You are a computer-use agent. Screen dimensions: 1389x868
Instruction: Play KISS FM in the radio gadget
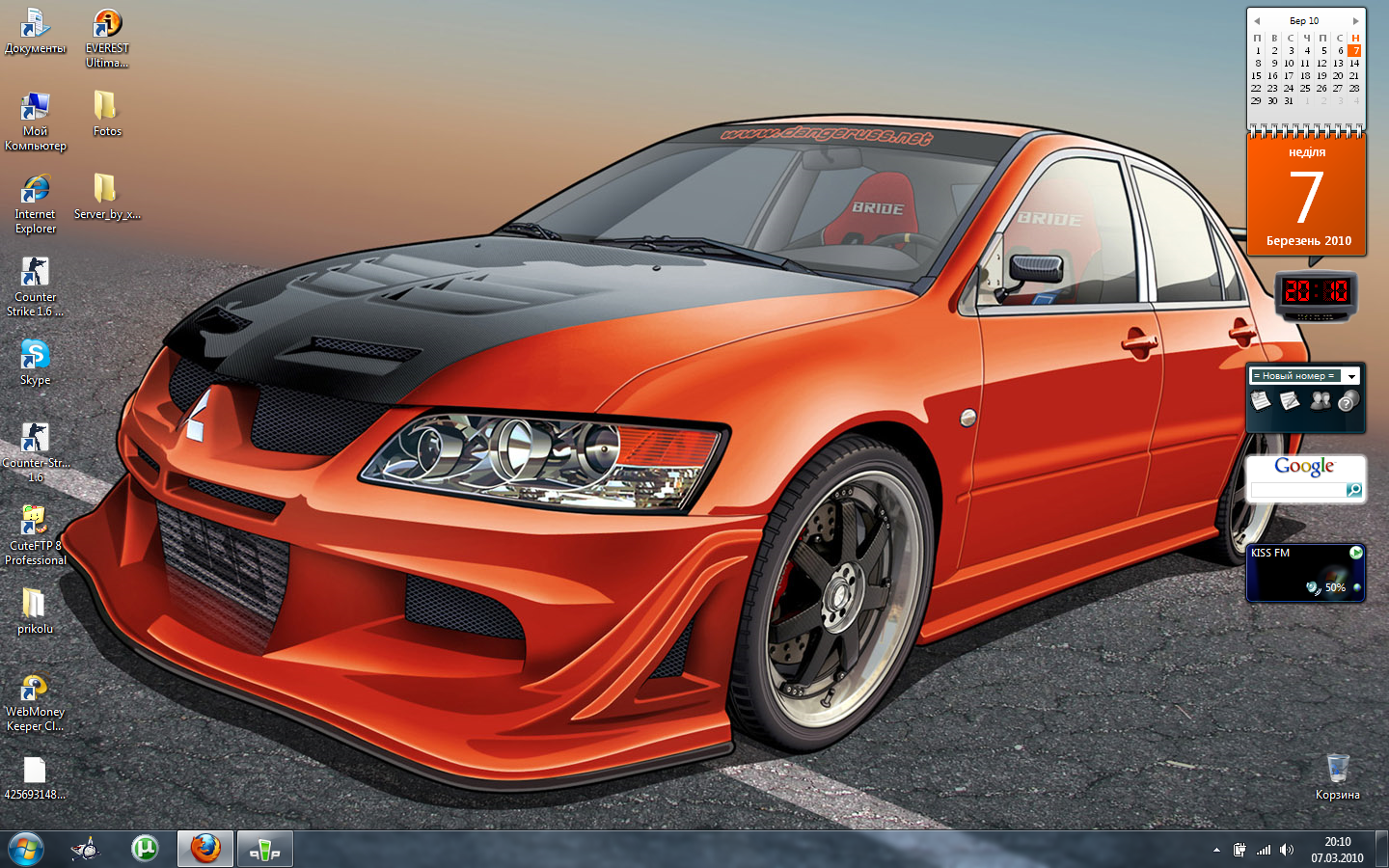1356,553
